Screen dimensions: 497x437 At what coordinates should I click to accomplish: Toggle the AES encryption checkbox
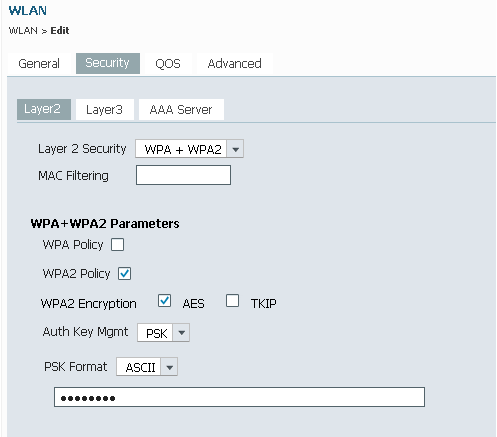pyautogui.click(x=164, y=301)
